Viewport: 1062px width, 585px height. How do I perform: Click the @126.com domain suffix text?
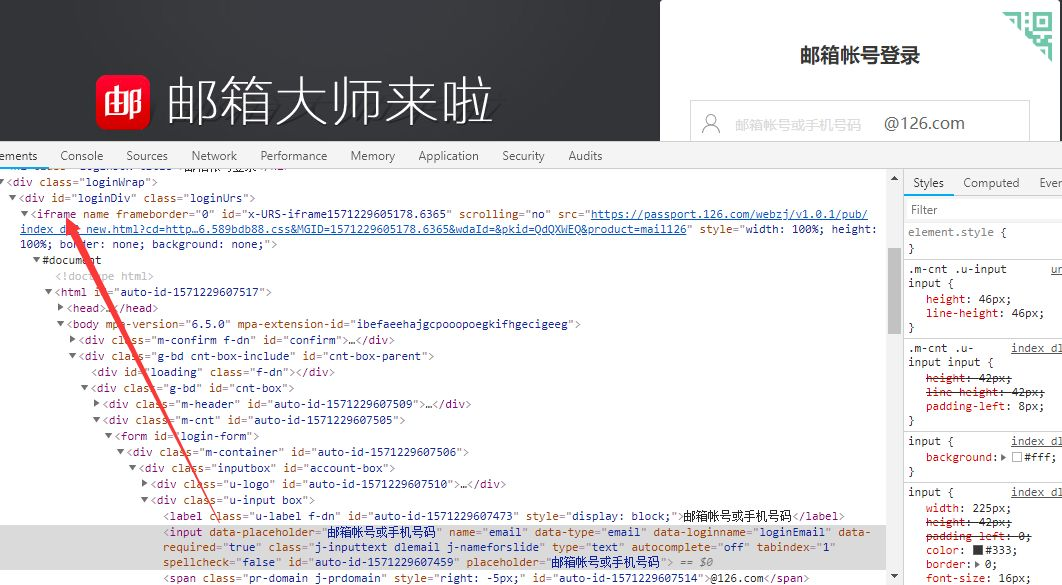924,124
